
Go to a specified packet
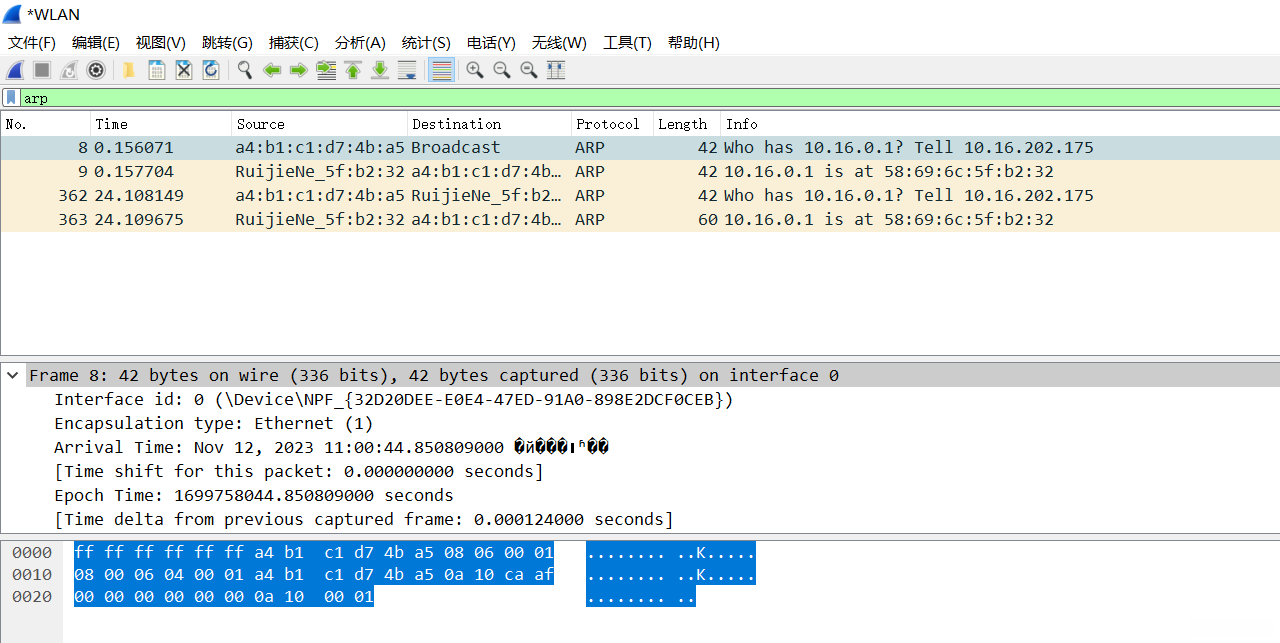(326, 70)
